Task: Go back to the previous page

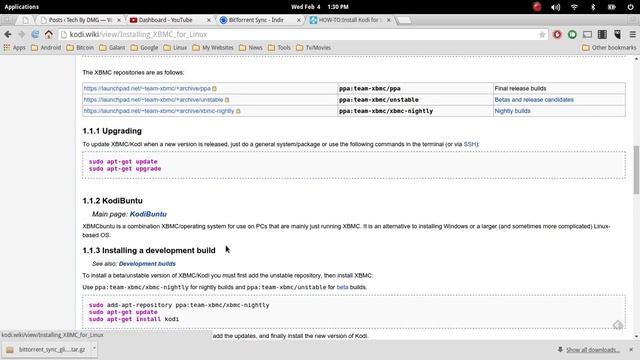Action: (8, 35)
